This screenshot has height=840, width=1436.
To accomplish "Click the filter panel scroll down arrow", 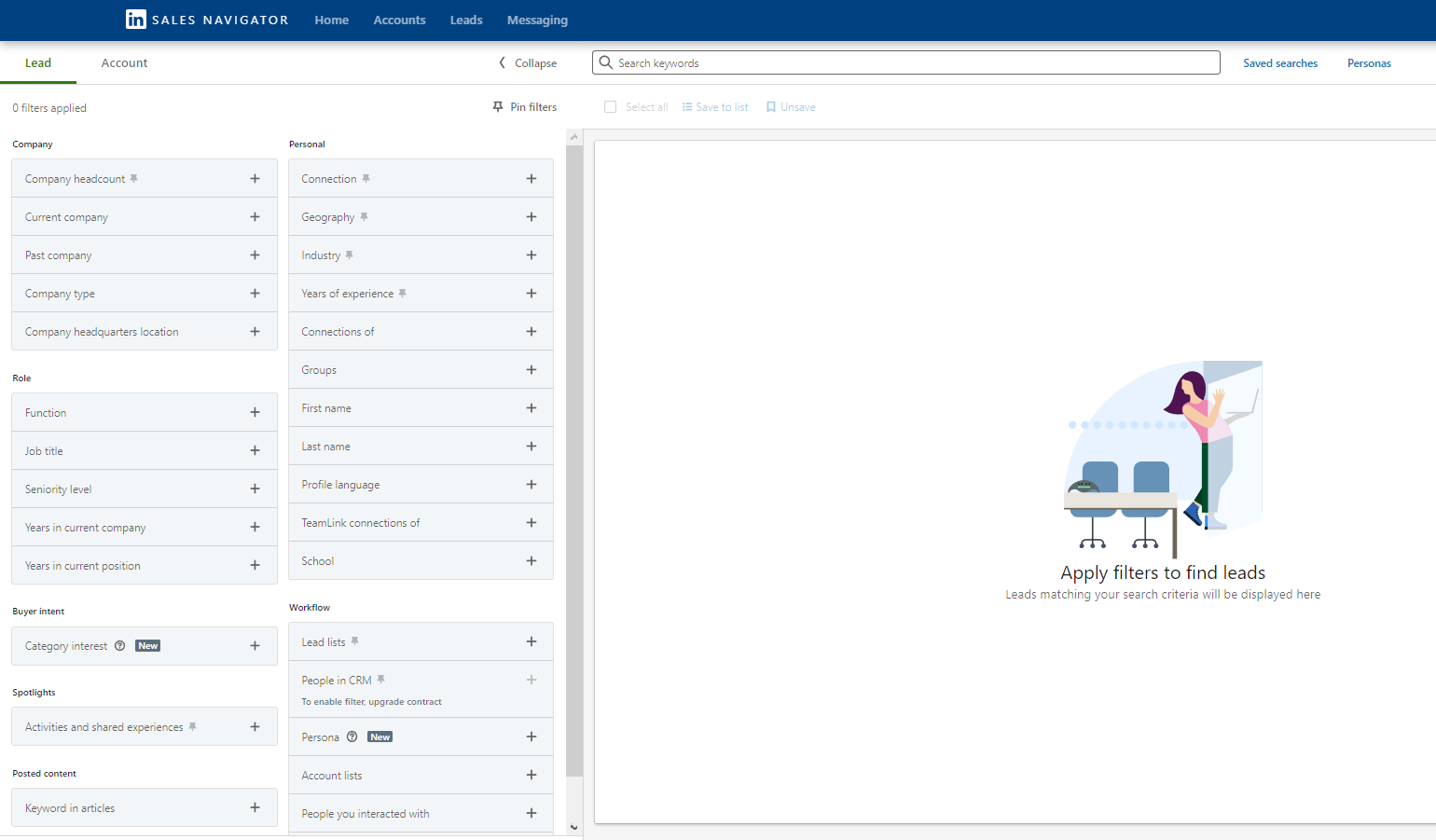I will coord(574,827).
